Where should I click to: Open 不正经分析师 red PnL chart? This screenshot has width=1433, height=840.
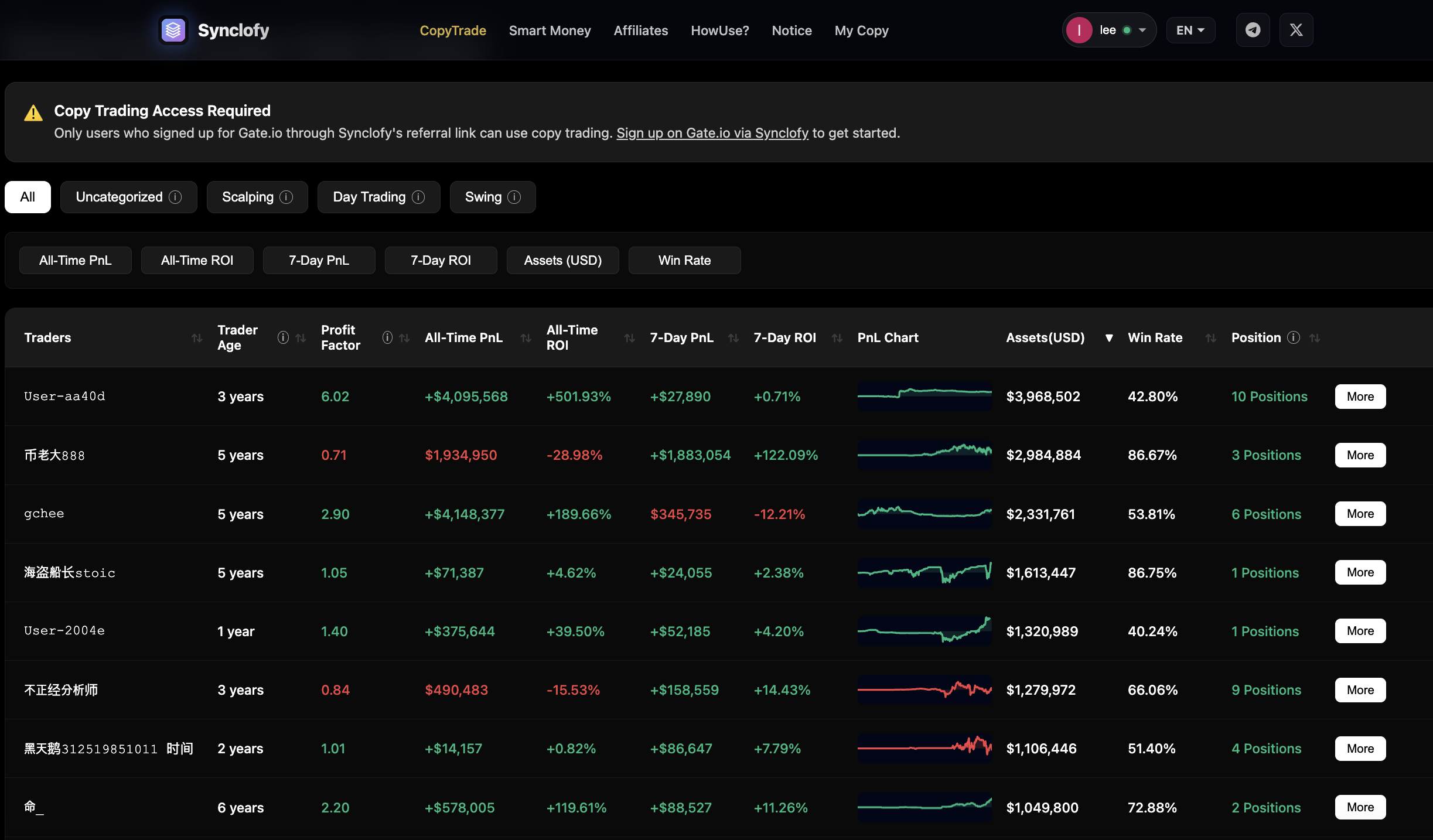924,690
